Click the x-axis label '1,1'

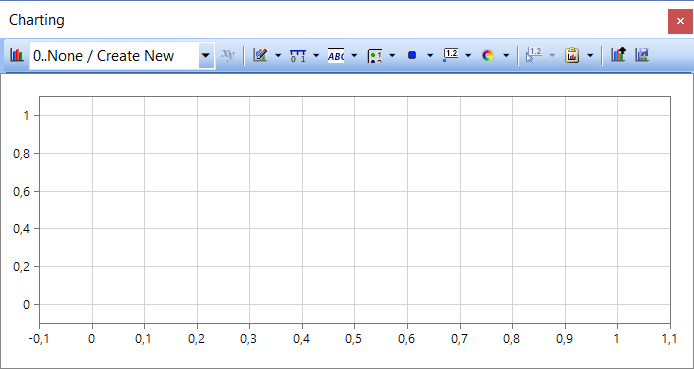669,339
